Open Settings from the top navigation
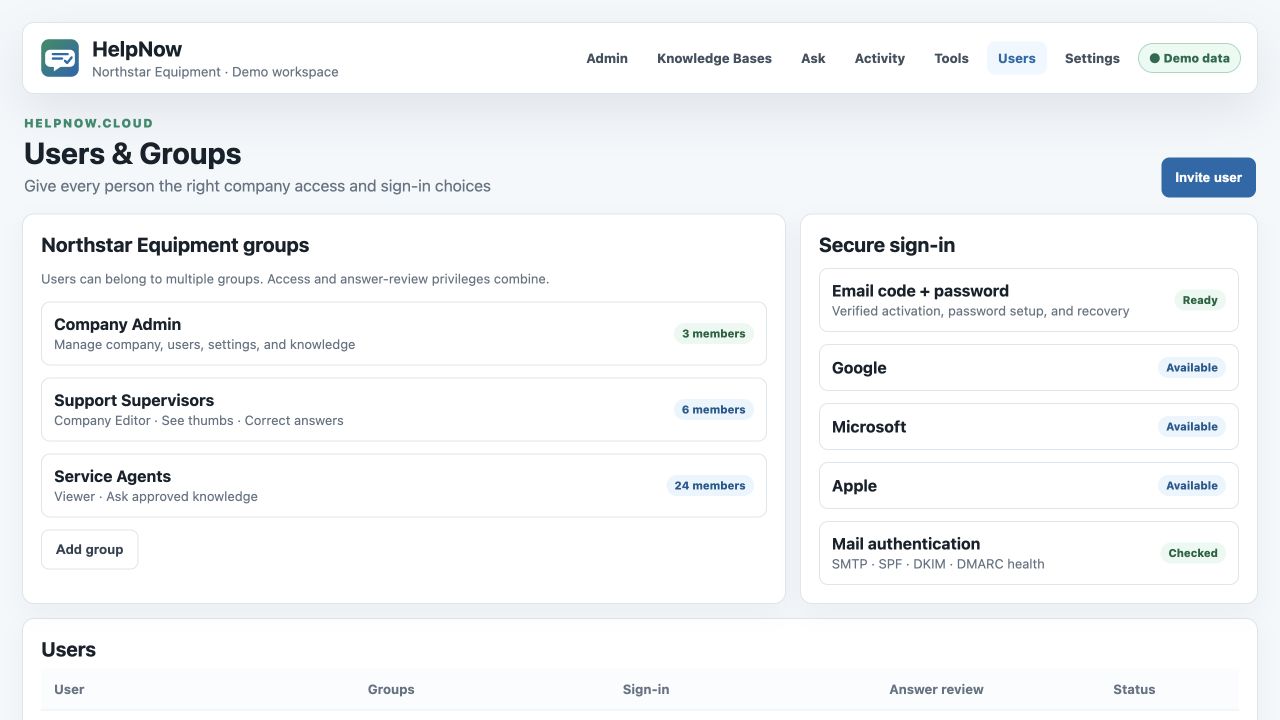Image resolution: width=1280 pixels, height=720 pixels. [1092, 58]
